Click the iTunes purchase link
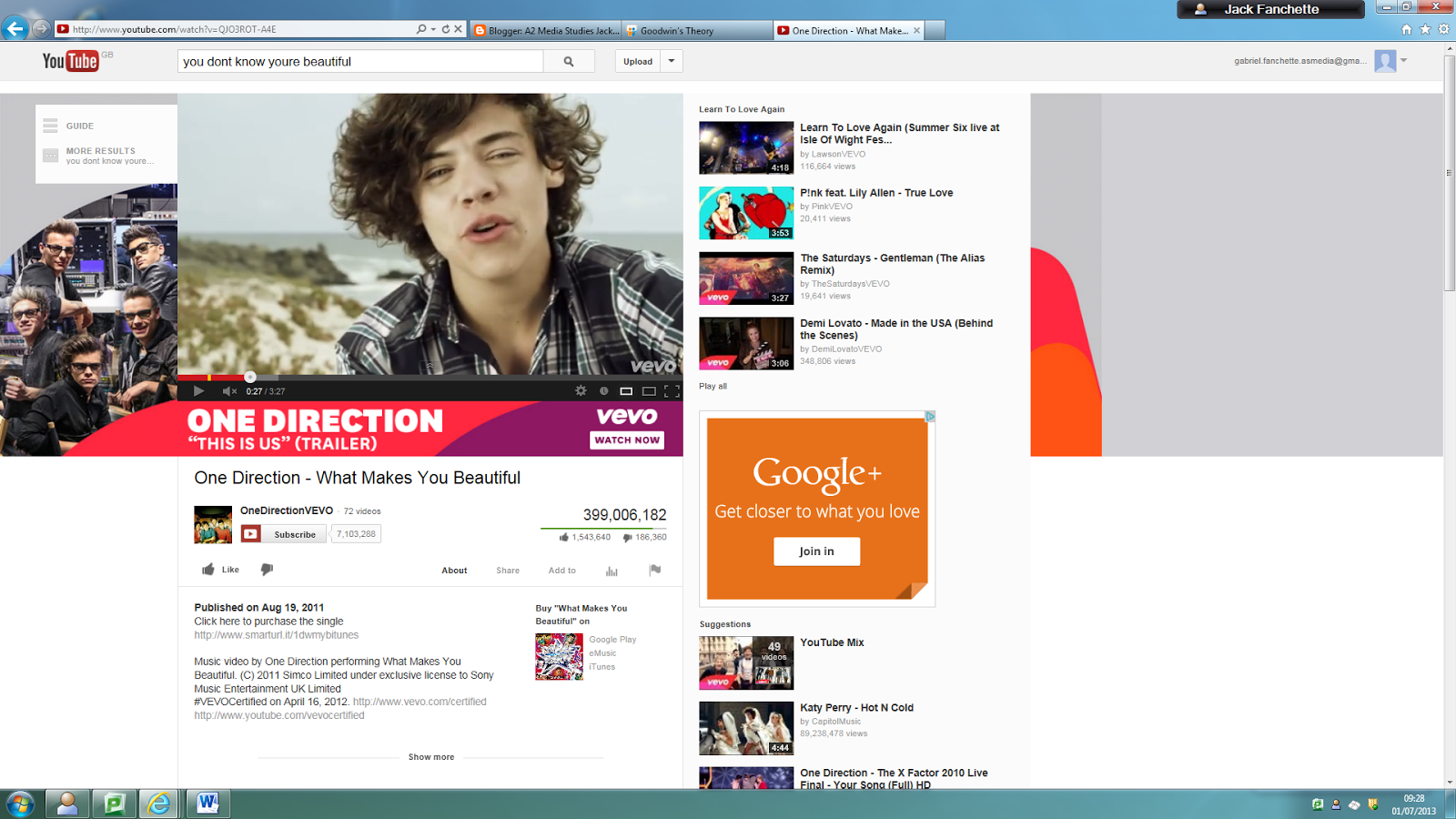Screen dimensions: 1456x819 (x=602, y=667)
